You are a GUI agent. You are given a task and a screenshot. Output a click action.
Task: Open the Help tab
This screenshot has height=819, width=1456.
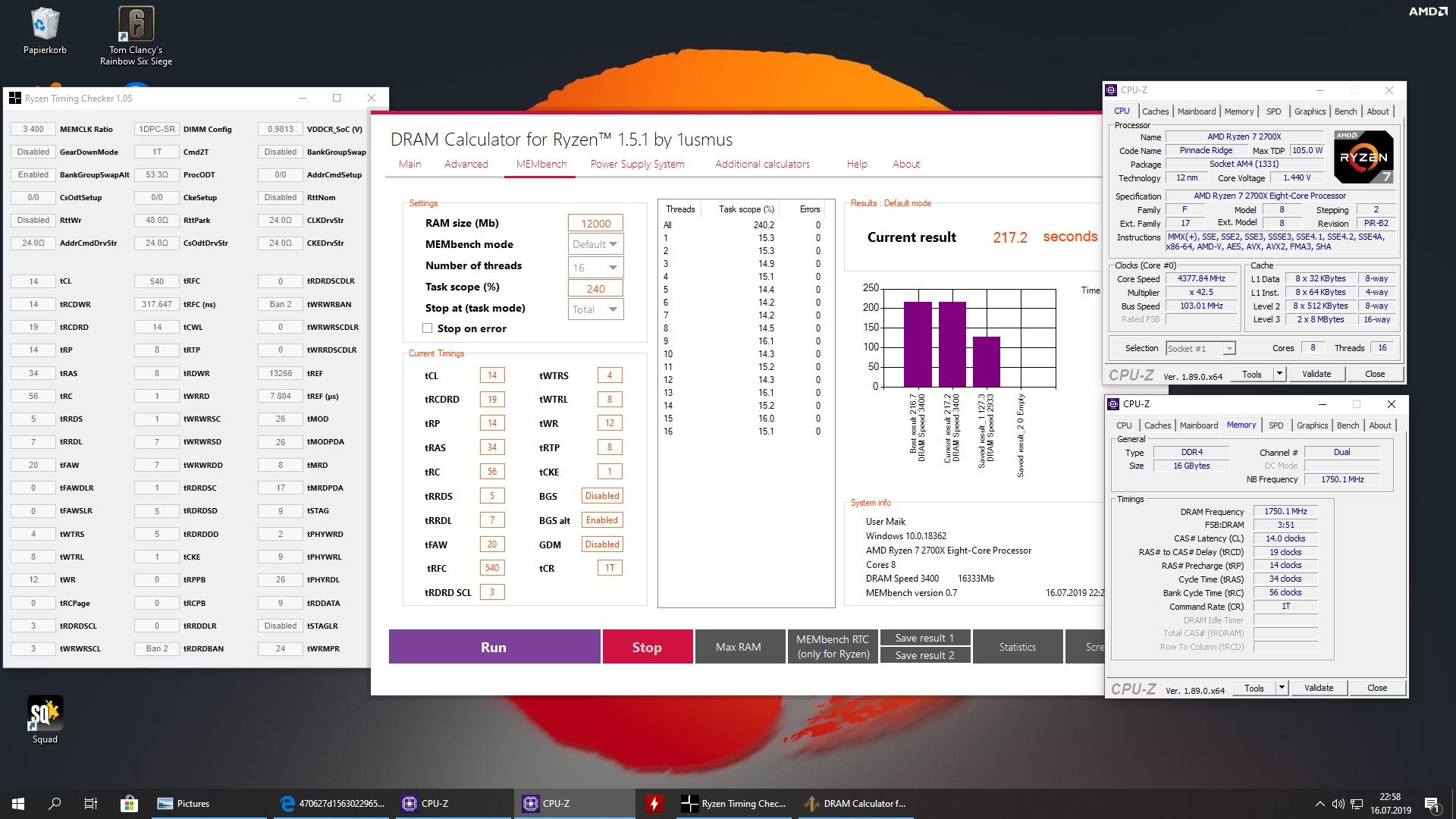(x=857, y=164)
